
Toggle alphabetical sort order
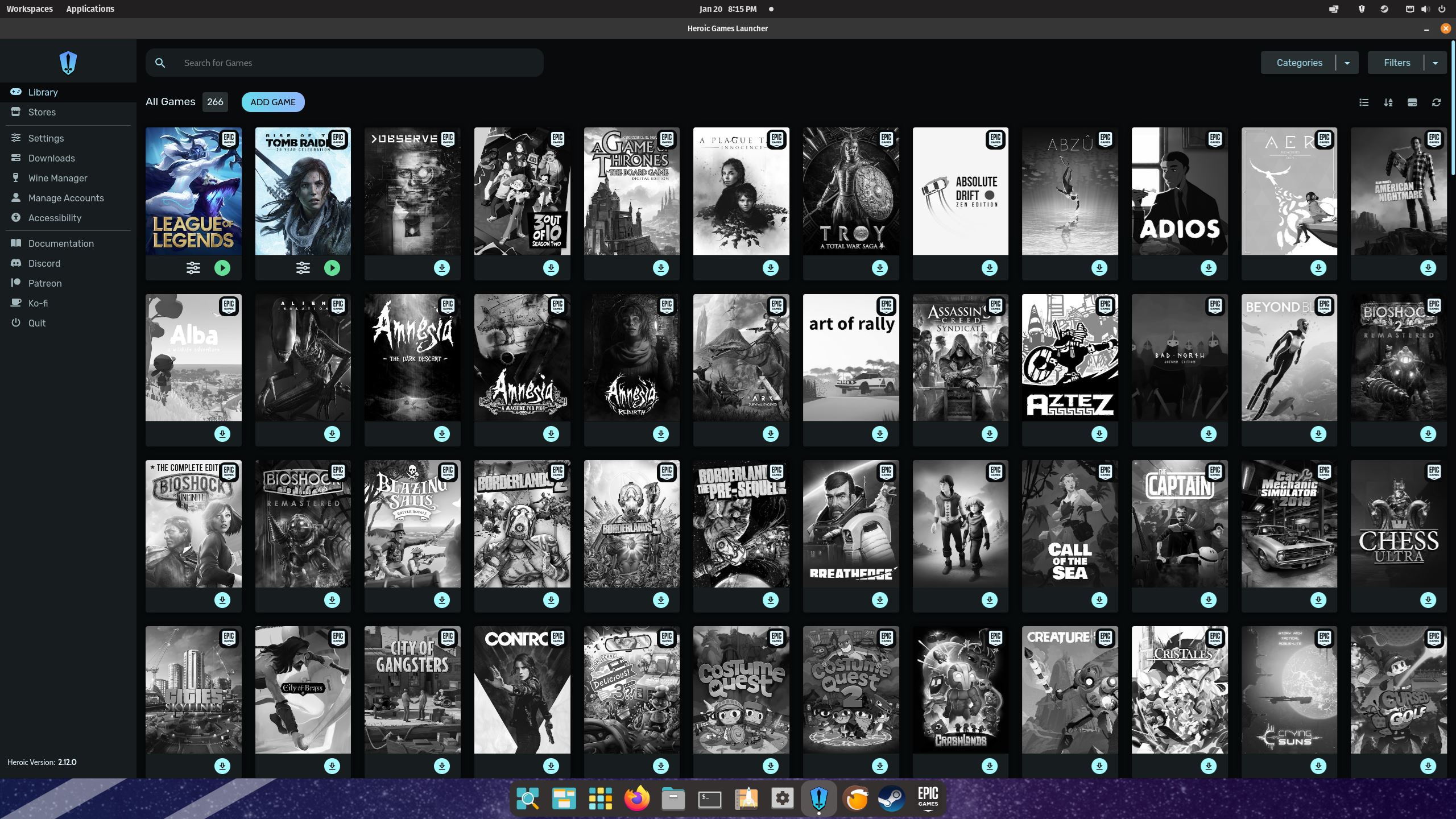(x=1388, y=102)
